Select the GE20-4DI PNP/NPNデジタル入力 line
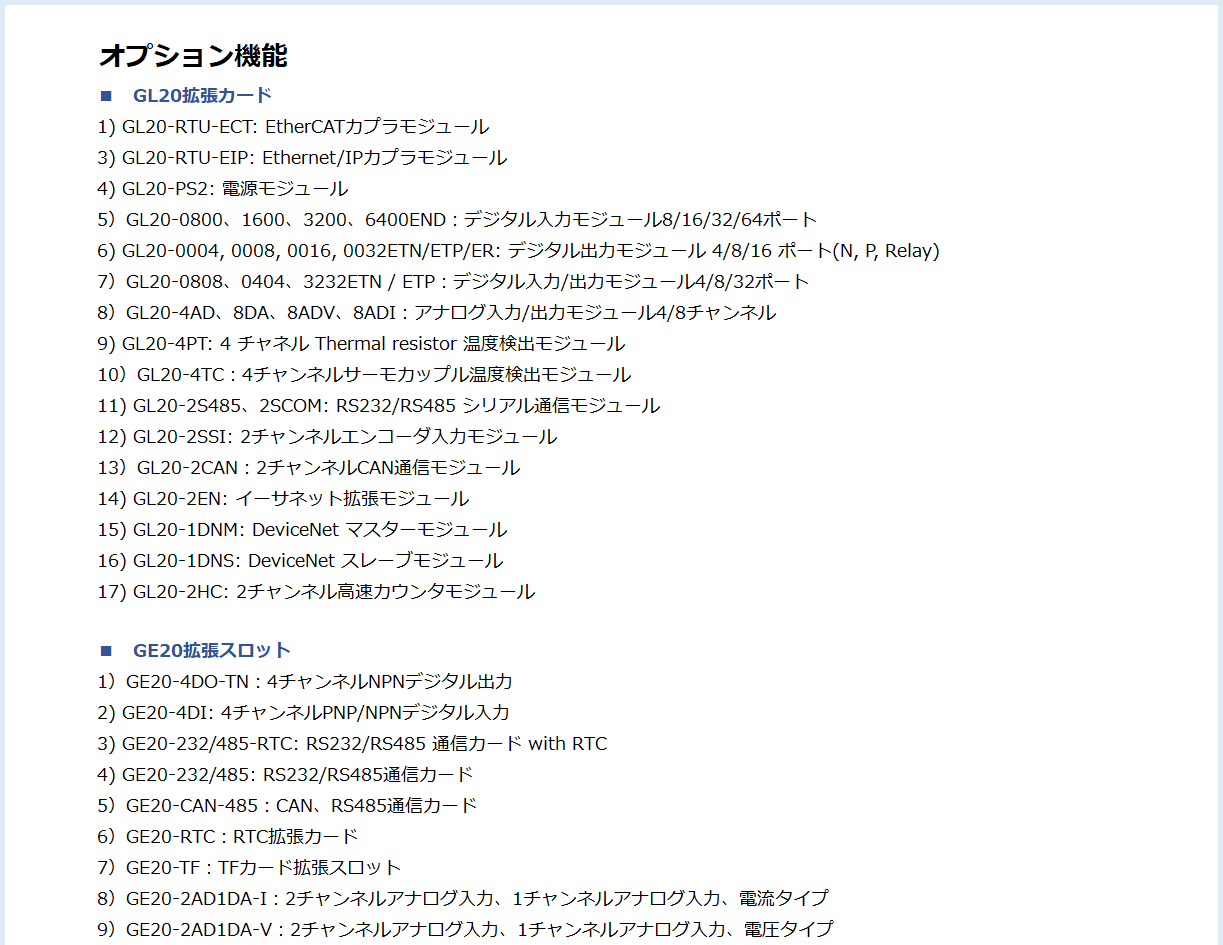The image size is (1223, 945). click(303, 713)
